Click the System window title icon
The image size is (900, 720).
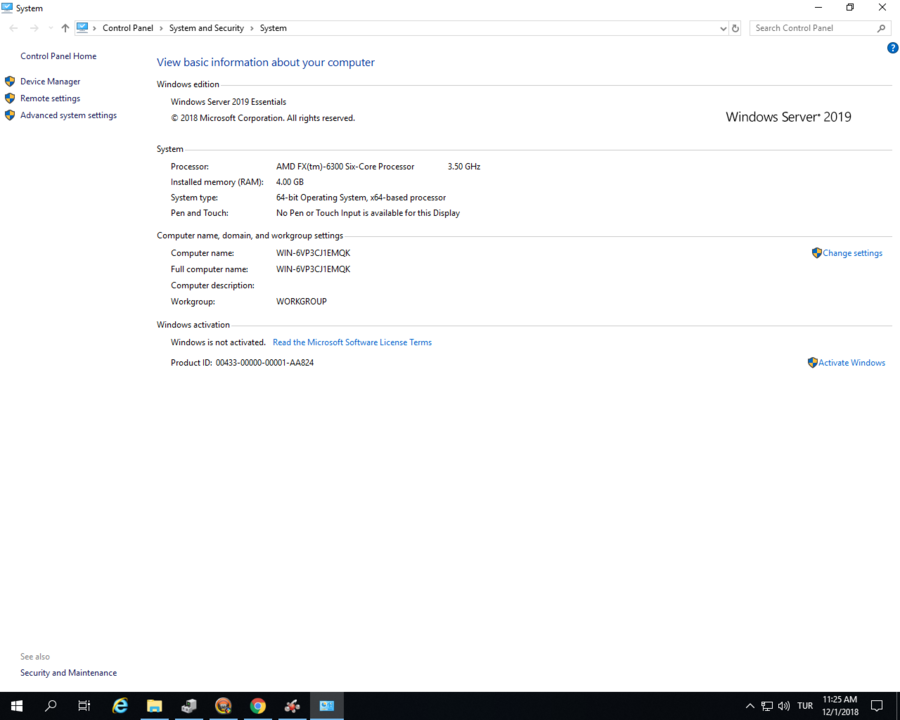click(x=7, y=8)
